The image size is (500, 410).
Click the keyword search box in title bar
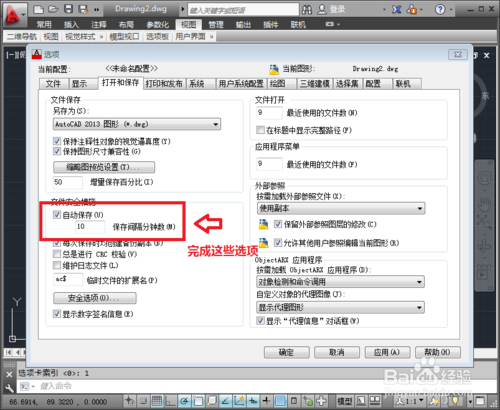pos(243,10)
